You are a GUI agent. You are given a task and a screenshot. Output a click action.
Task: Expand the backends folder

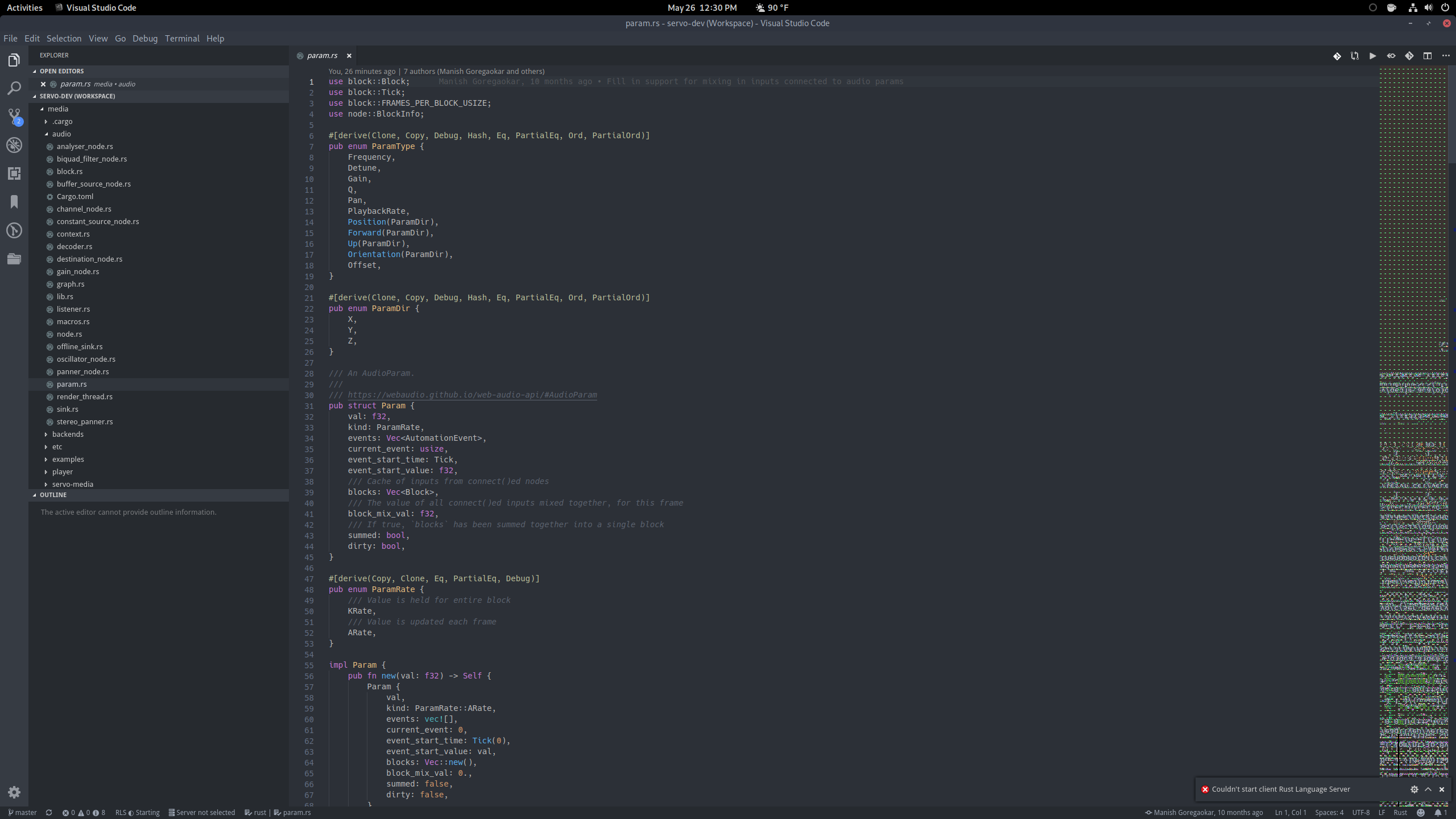click(67, 434)
